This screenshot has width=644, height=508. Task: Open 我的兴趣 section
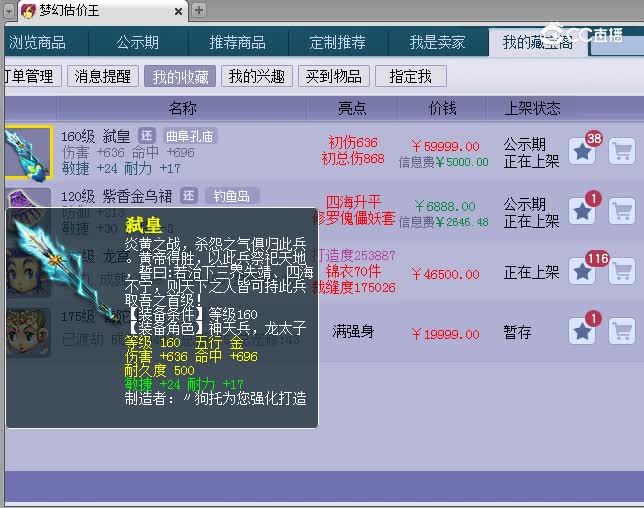point(257,76)
